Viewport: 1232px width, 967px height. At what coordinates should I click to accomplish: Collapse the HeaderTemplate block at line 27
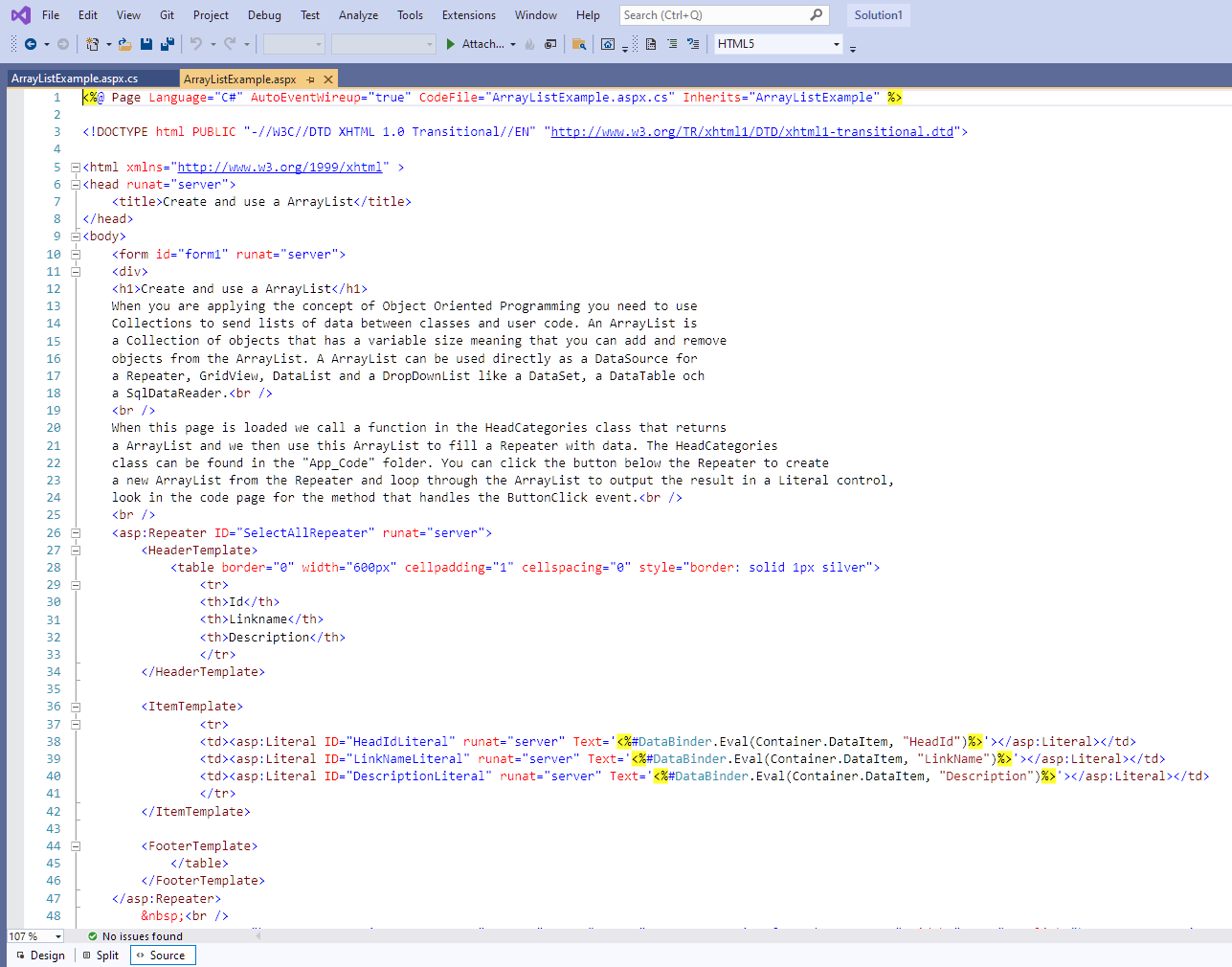click(x=76, y=551)
